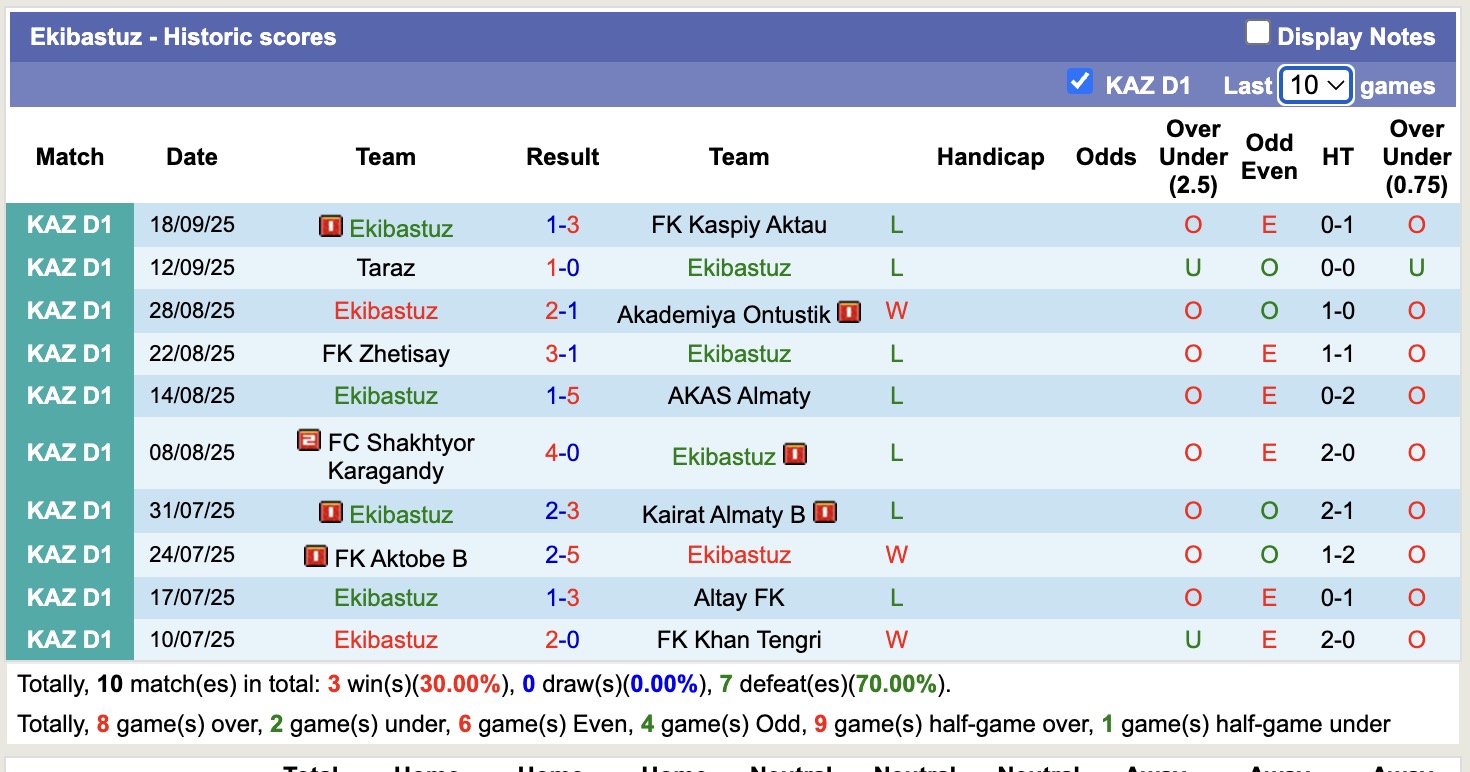Click red card icon beside FK Aktobe B

[316, 556]
